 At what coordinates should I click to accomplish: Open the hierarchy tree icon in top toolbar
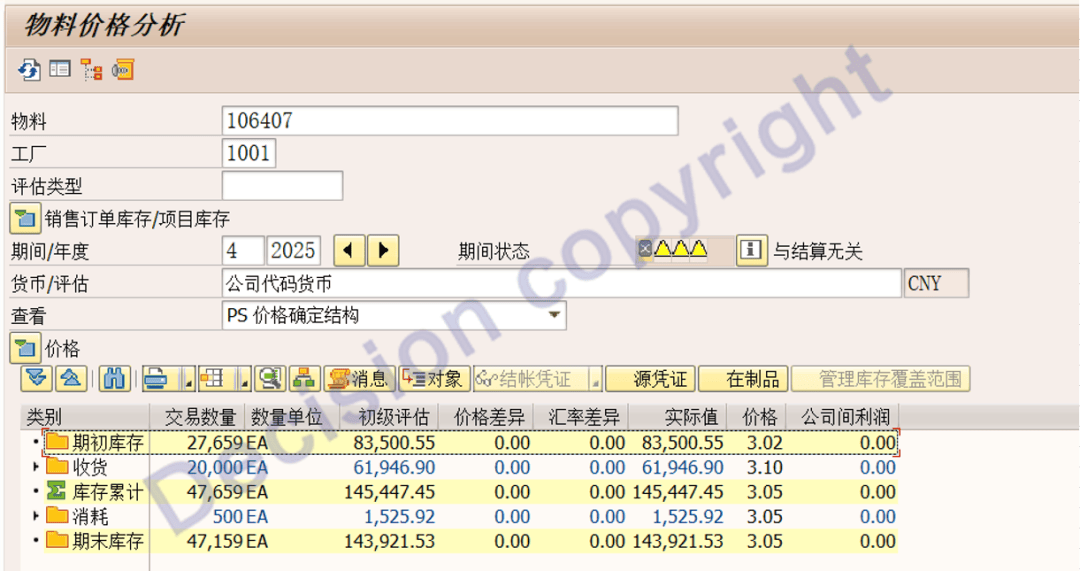pos(92,70)
